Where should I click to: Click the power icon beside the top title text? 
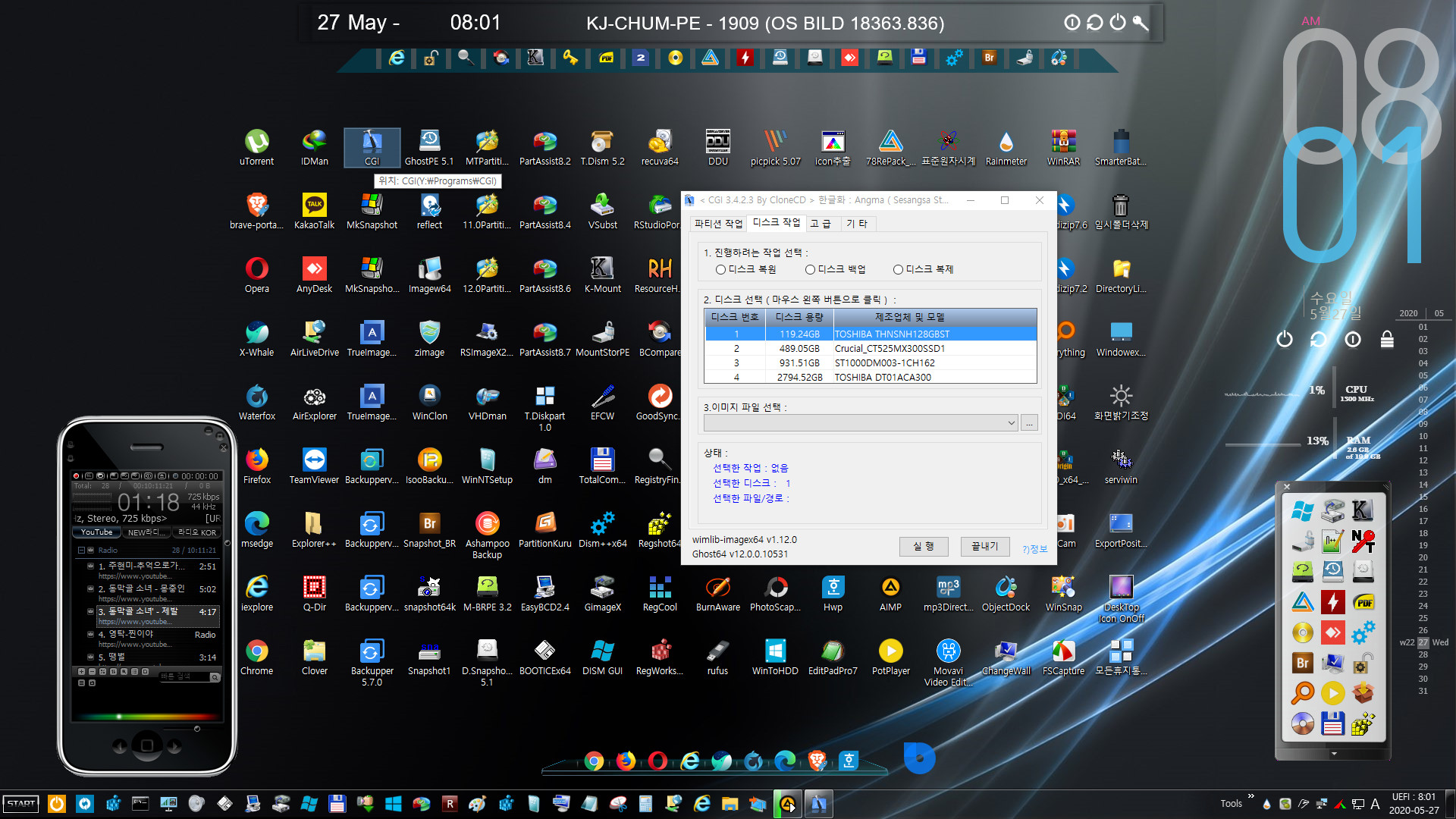(x=1117, y=23)
